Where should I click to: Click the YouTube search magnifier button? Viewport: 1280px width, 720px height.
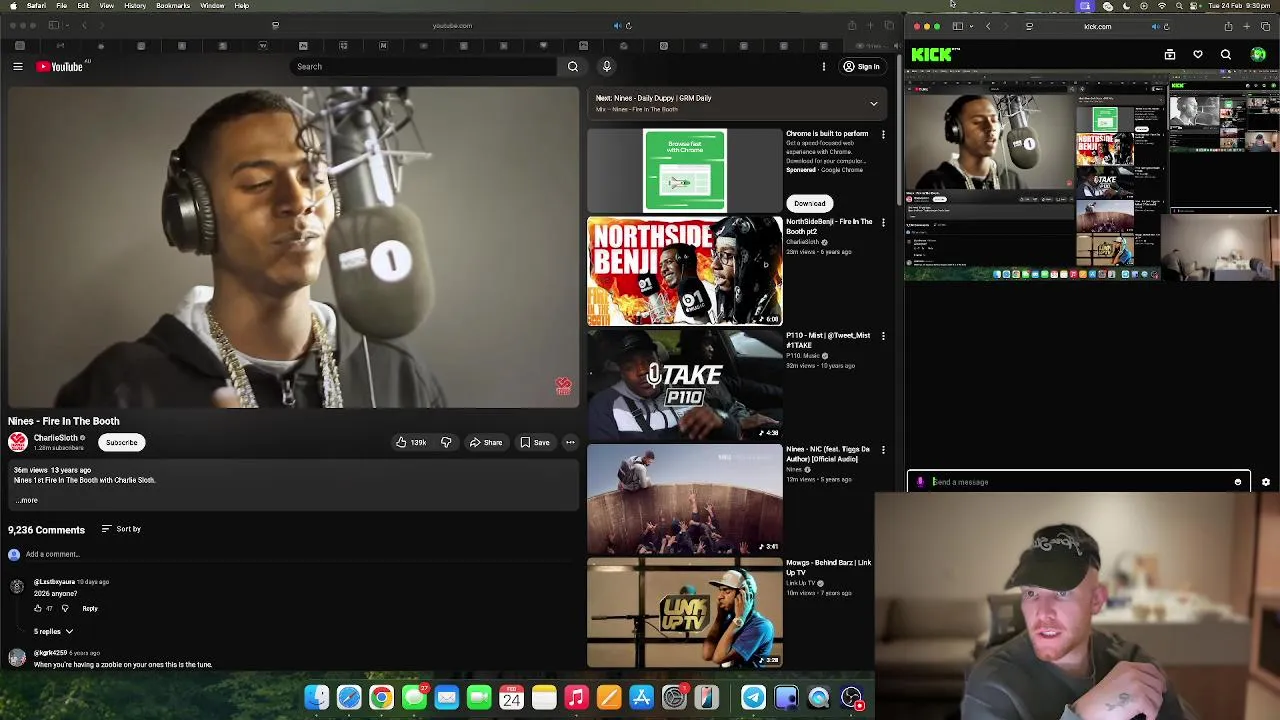[x=573, y=67]
